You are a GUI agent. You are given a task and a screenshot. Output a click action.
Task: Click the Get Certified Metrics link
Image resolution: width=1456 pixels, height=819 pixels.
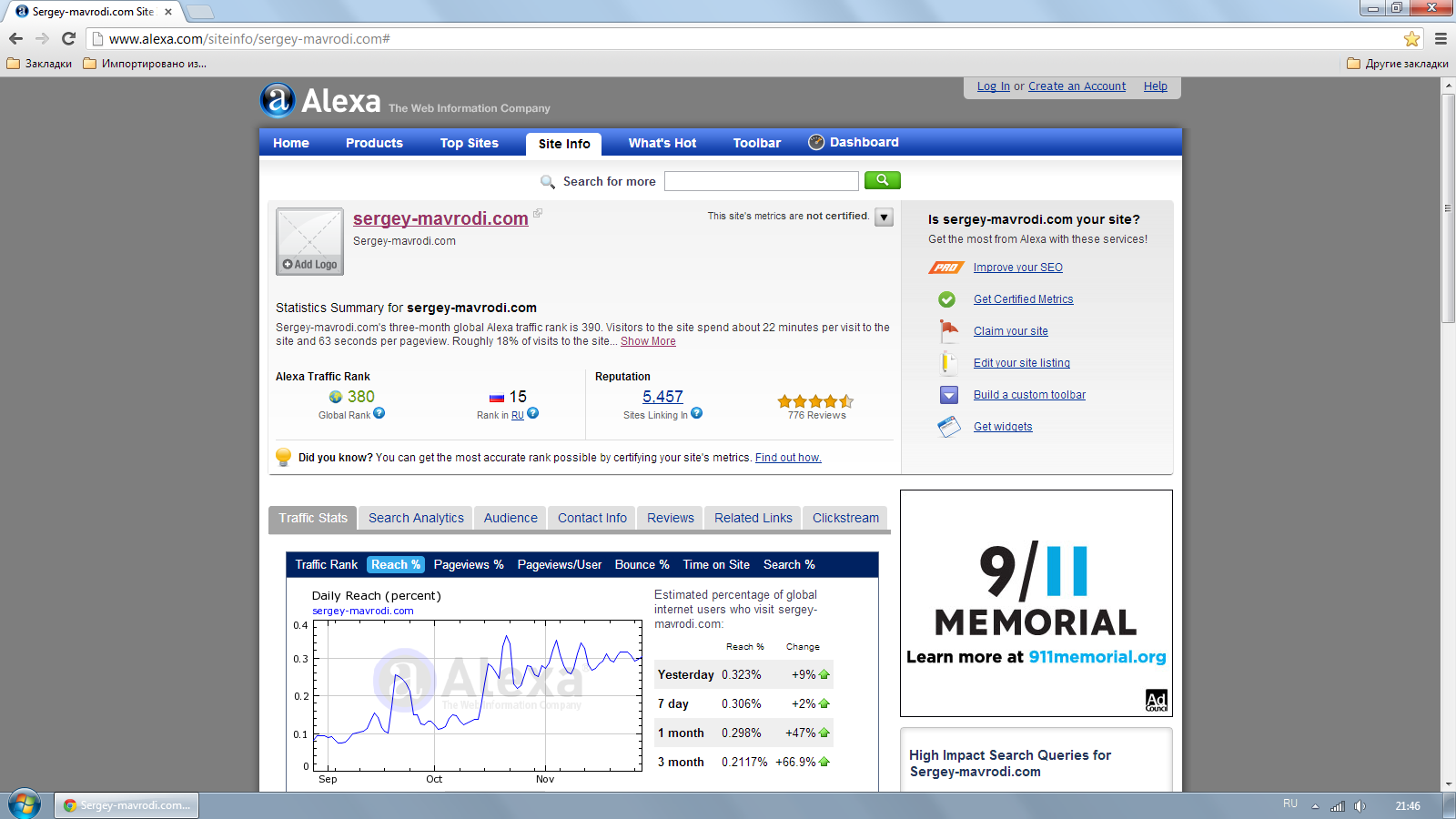tap(1024, 299)
